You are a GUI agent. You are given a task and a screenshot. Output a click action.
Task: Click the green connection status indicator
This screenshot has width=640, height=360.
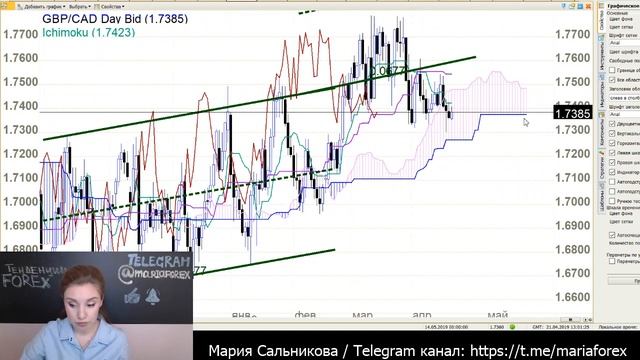pyautogui.click(x=512, y=327)
